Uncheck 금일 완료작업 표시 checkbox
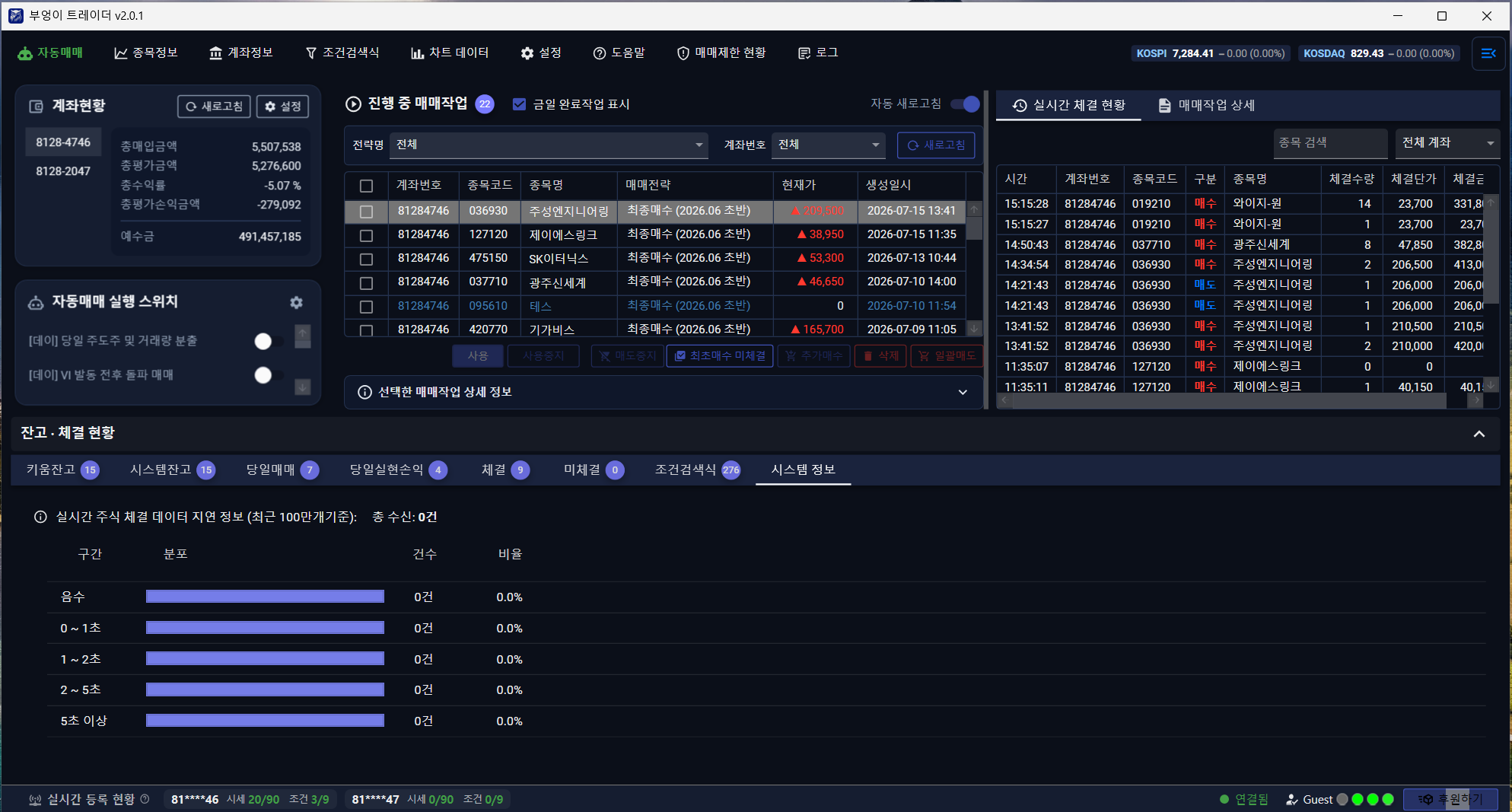1512x812 pixels. (x=519, y=104)
